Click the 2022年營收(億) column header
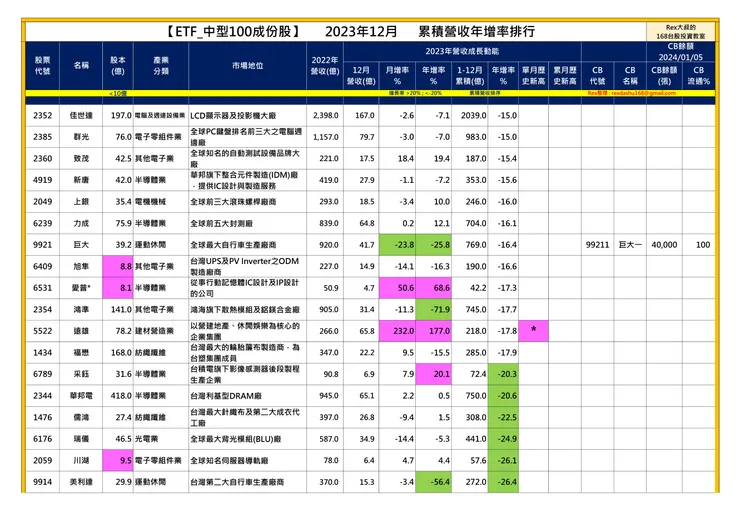 click(x=325, y=66)
